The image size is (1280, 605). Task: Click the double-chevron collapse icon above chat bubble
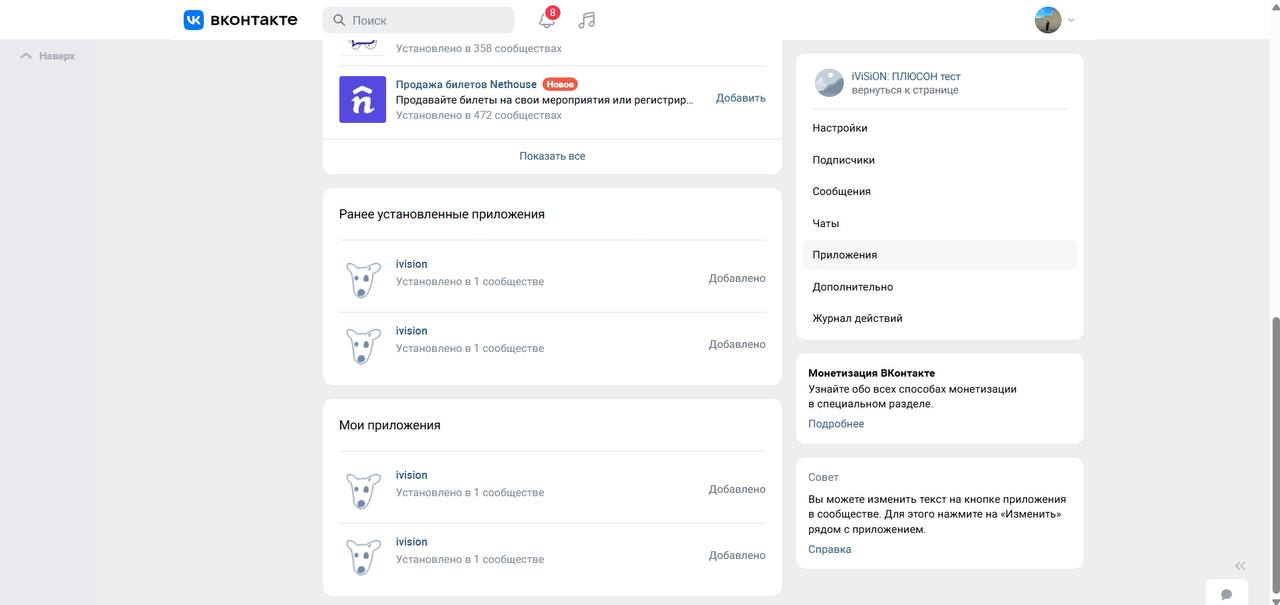coord(1240,566)
